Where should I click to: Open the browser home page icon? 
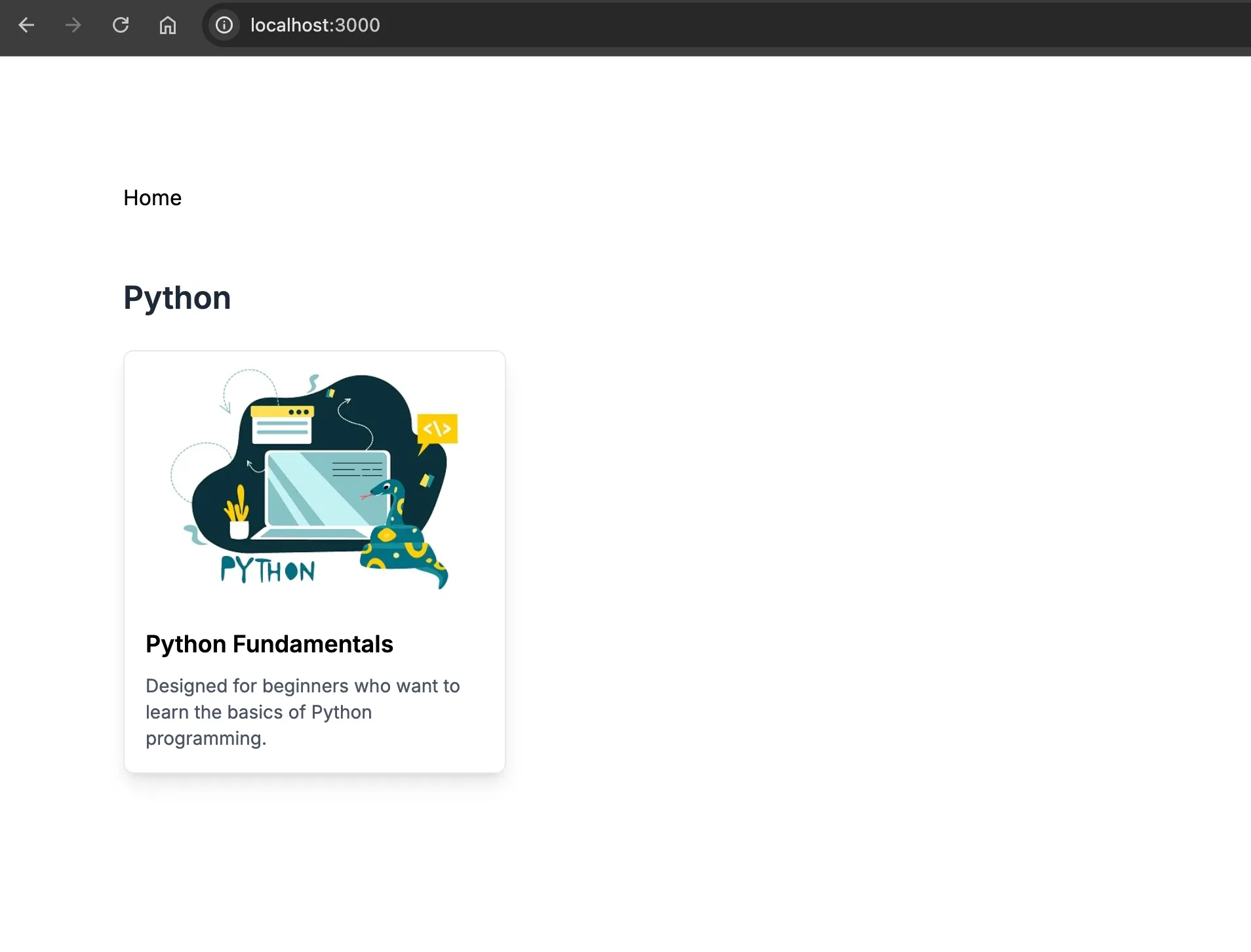[167, 25]
